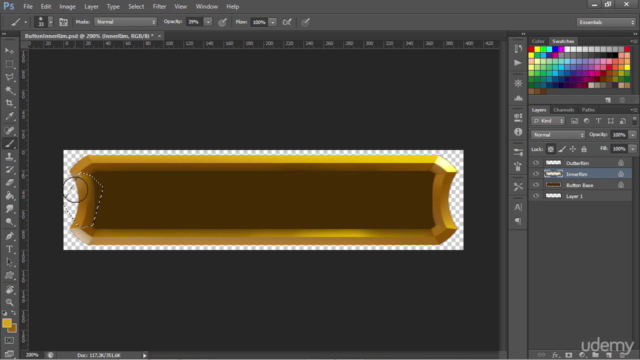Image resolution: width=640 pixels, height=360 pixels.
Task: Select the History Brush tool
Action: tap(9, 170)
